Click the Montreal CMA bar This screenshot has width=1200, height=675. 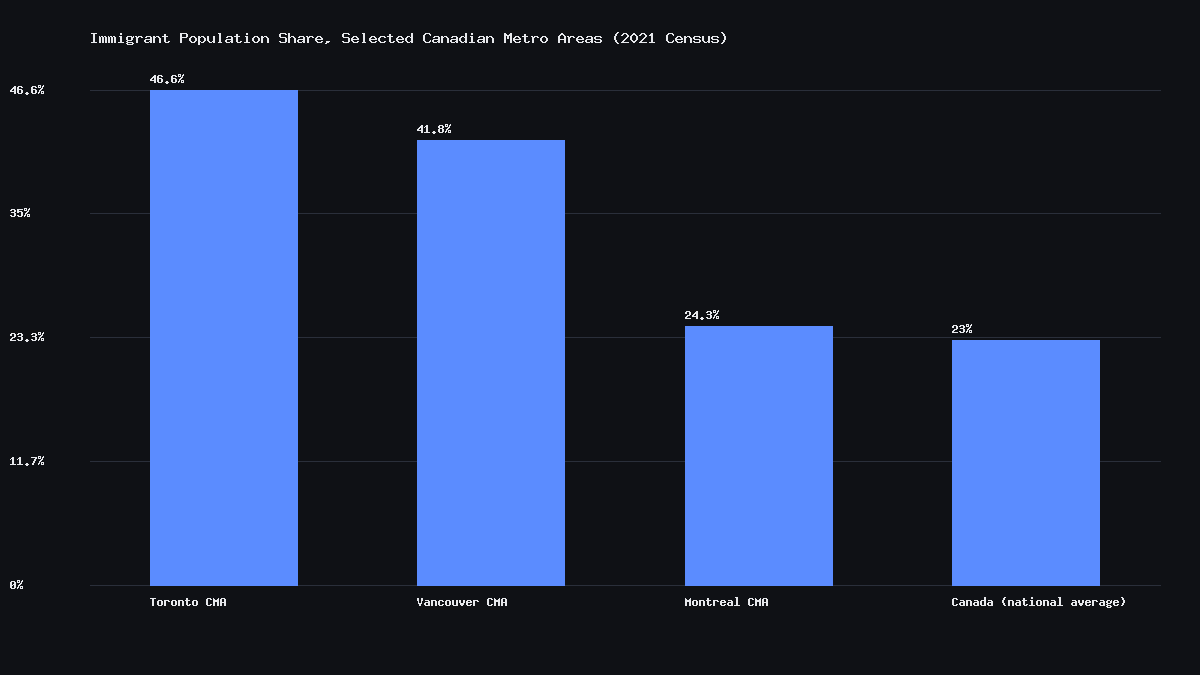coord(759,456)
